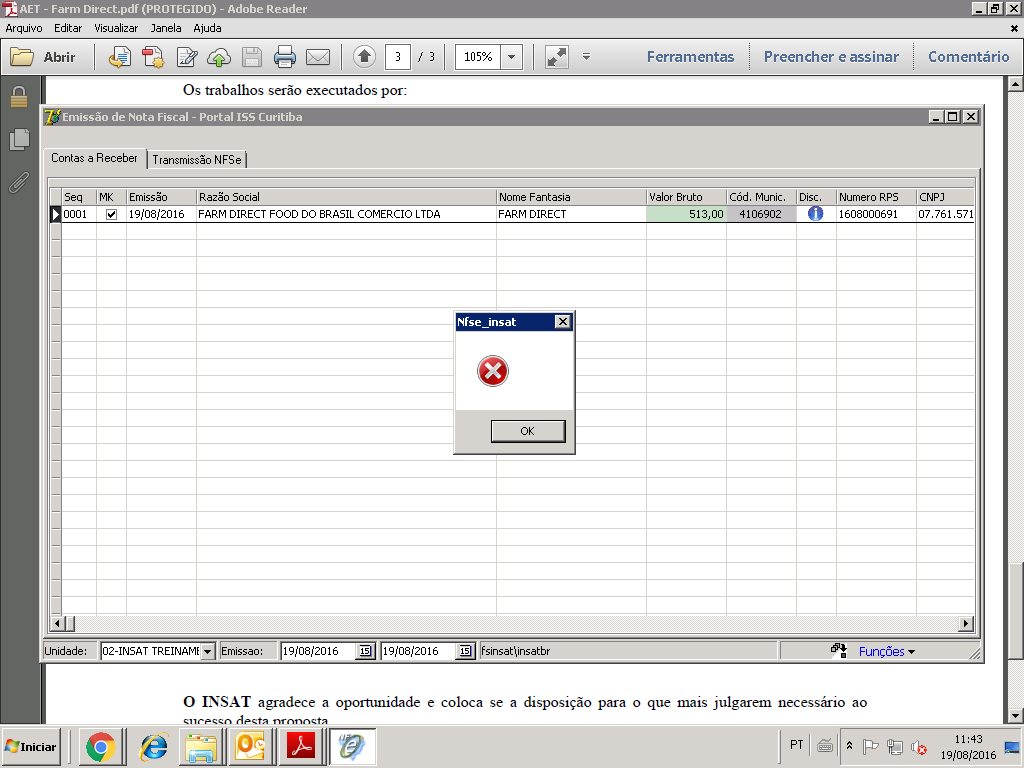1024x768 pixels.
Task: Click the save floppy disk icon
Action: [251, 57]
